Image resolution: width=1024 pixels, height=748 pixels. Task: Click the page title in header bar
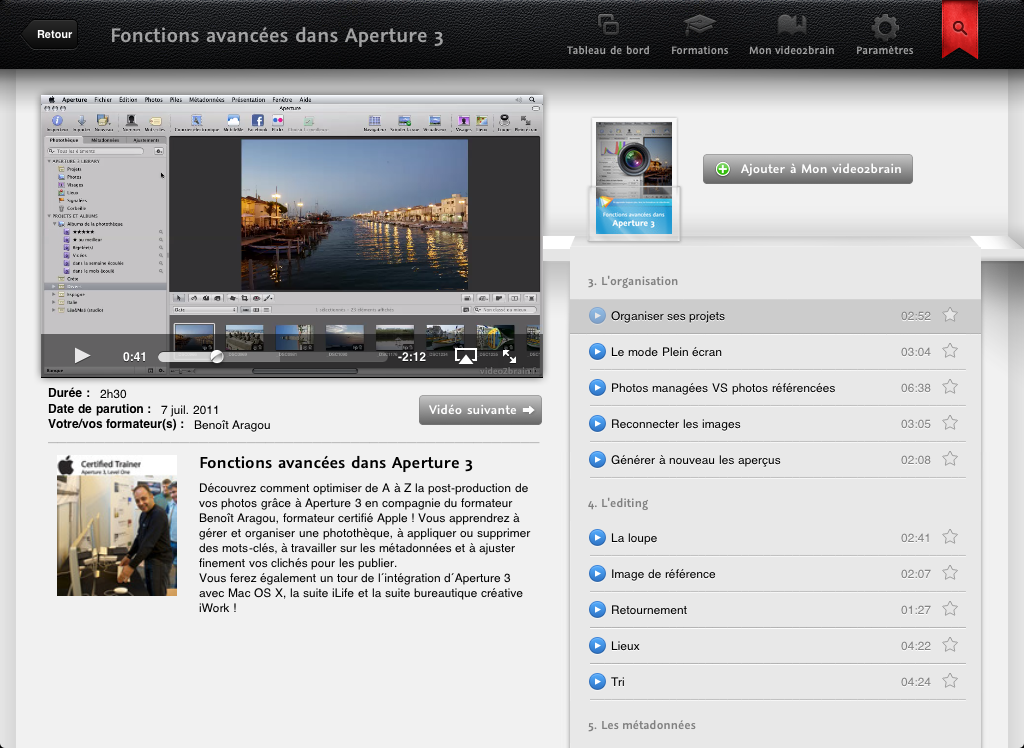tap(277, 36)
